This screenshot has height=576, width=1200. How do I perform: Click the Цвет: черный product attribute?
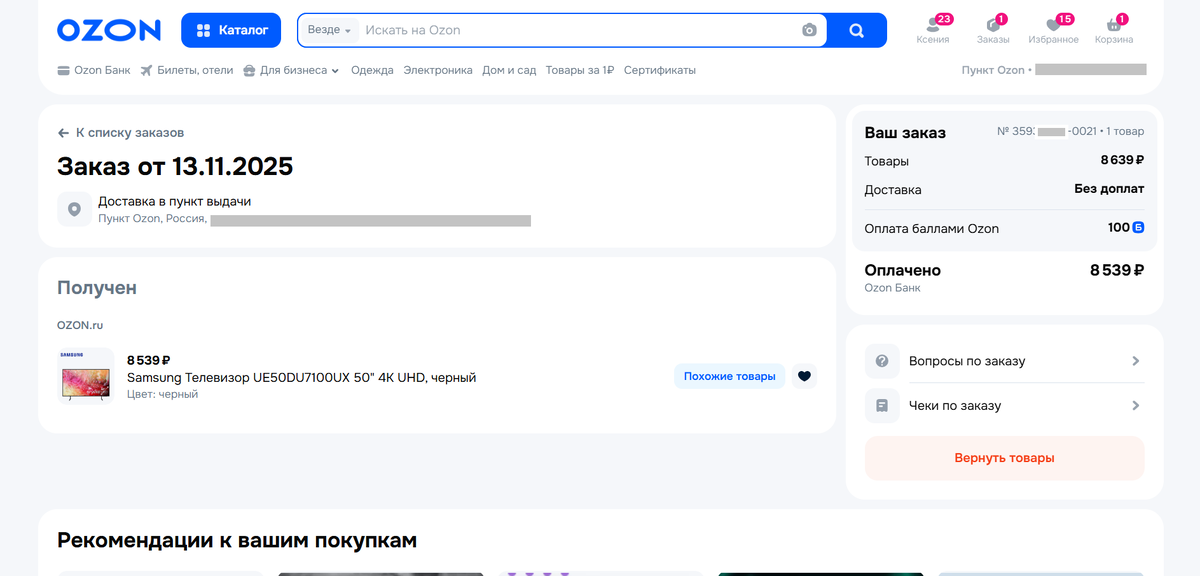[x=163, y=394]
